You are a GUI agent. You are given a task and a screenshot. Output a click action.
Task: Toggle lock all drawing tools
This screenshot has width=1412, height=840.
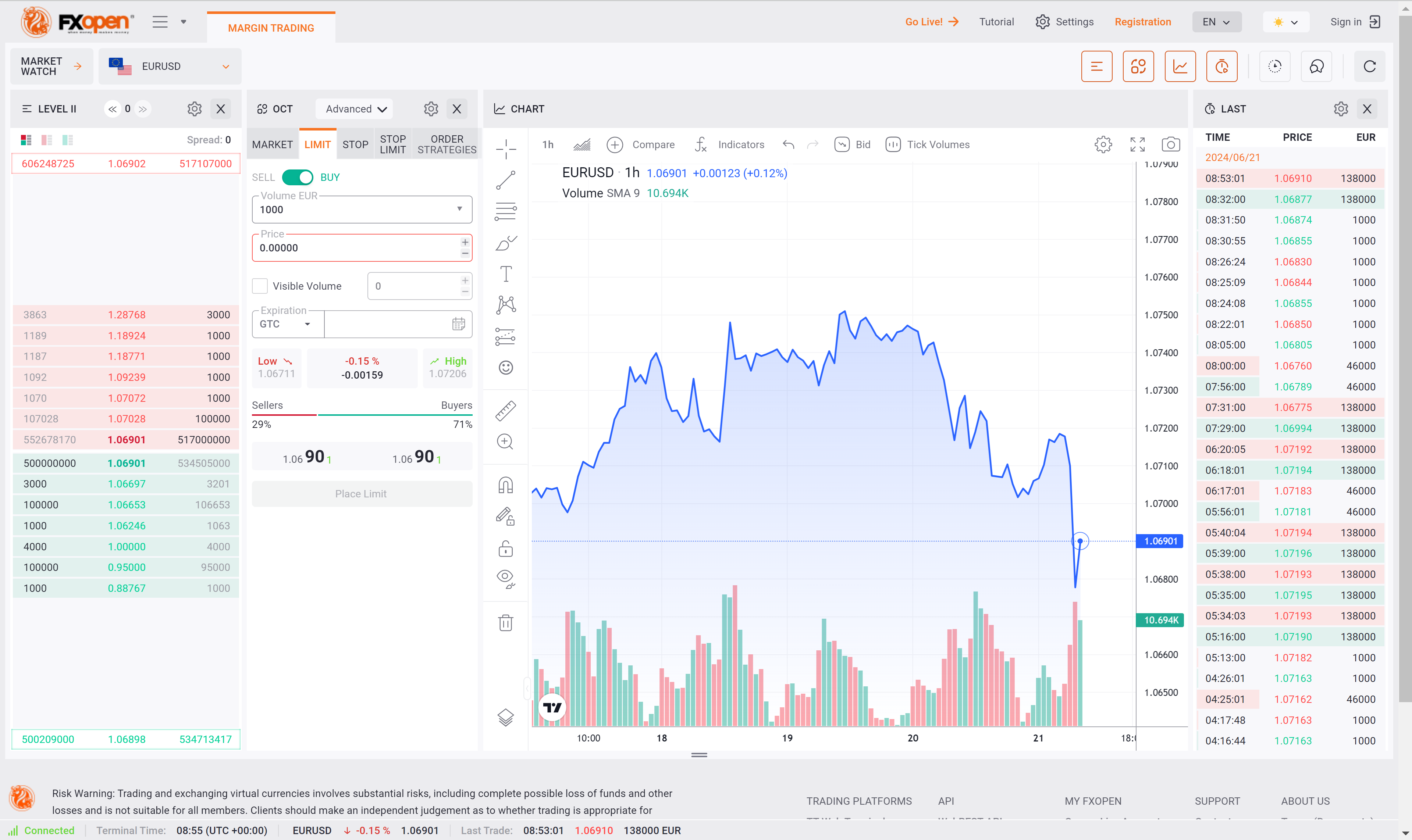tap(506, 548)
